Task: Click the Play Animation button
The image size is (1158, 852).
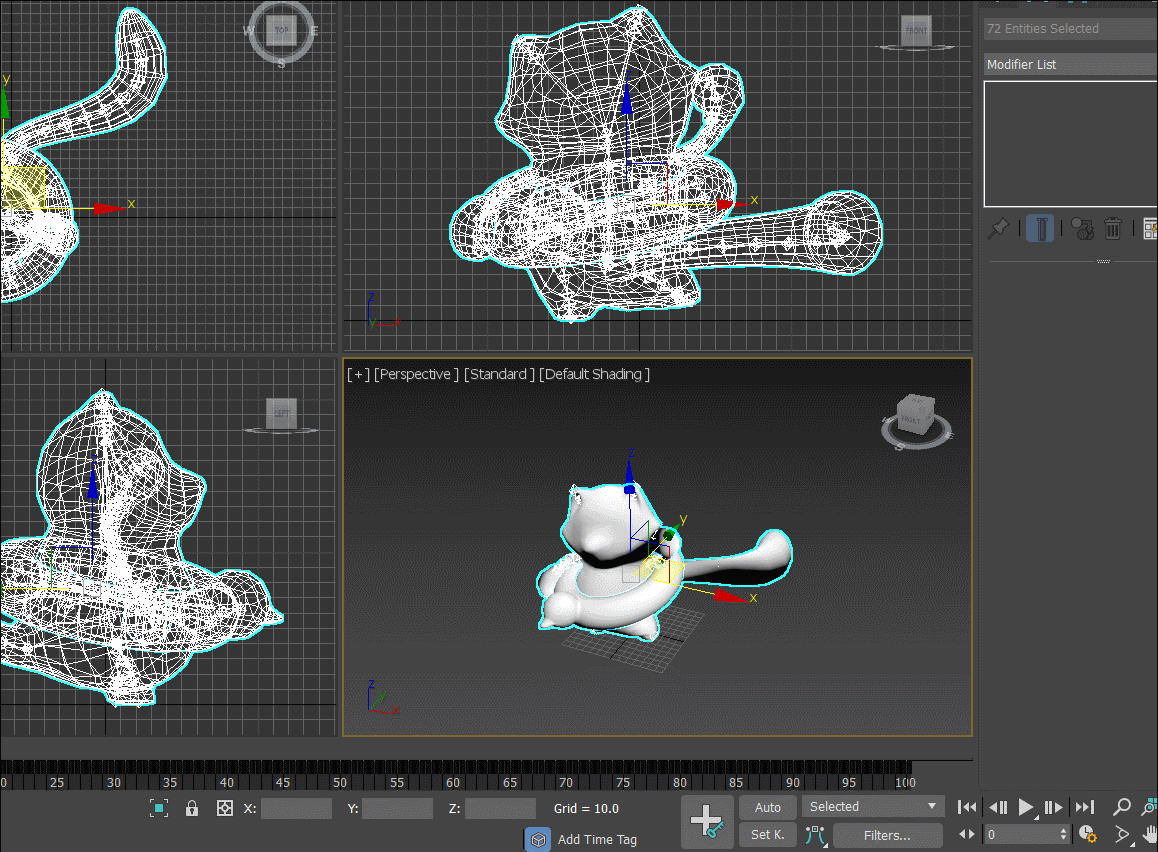Action: [1026, 807]
